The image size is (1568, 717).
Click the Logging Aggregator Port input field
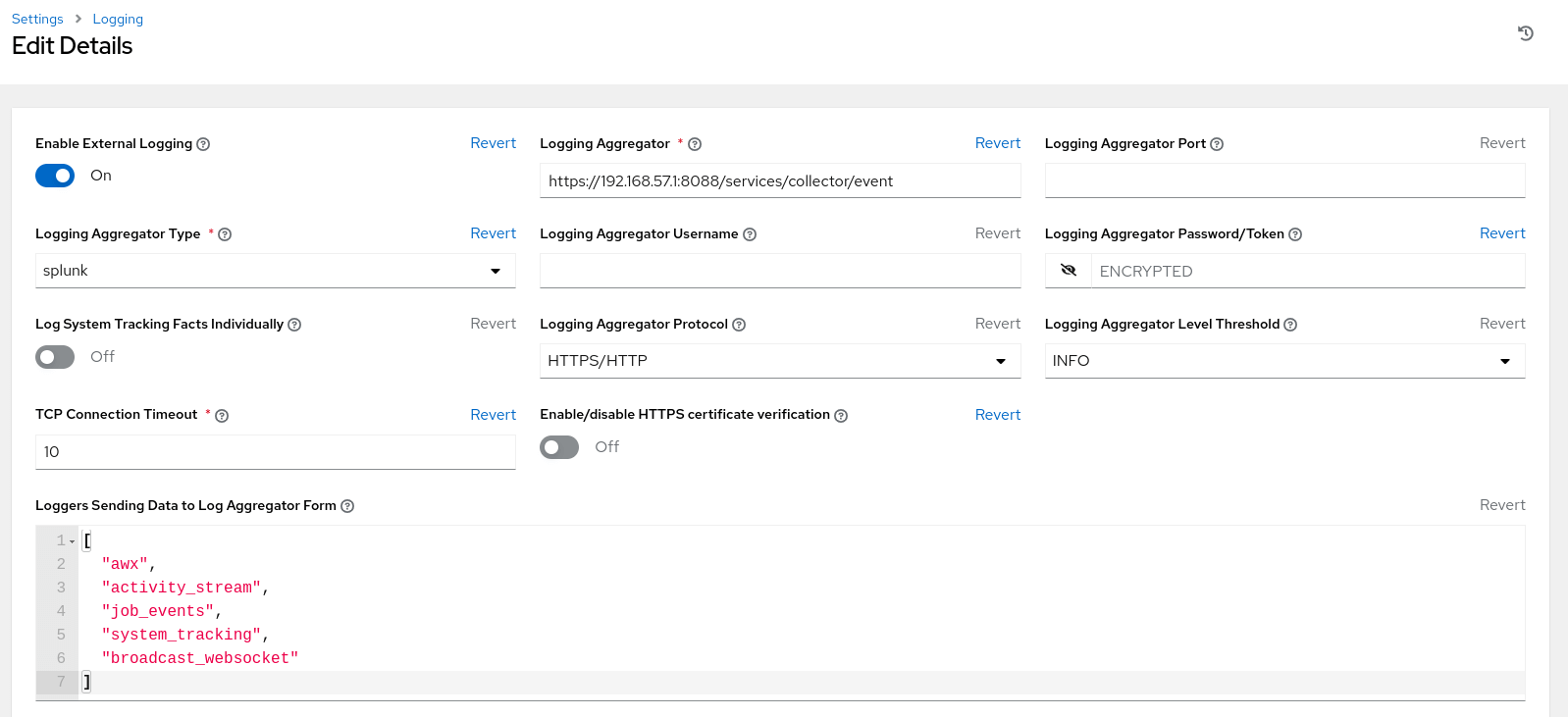coord(1283,180)
